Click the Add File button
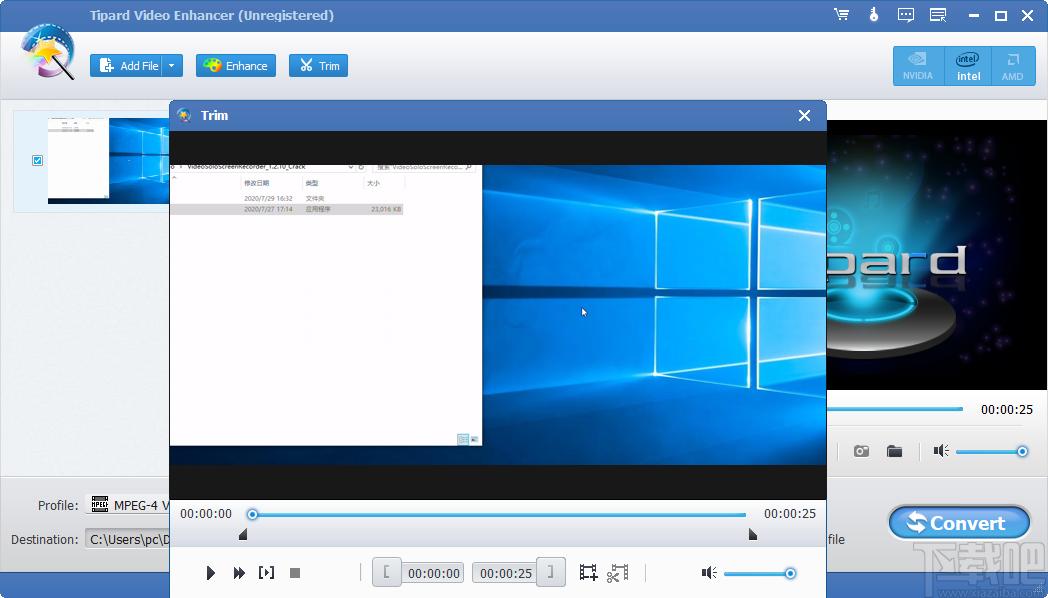Image resolution: width=1048 pixels, height=598 pixels. coord(126,65)
